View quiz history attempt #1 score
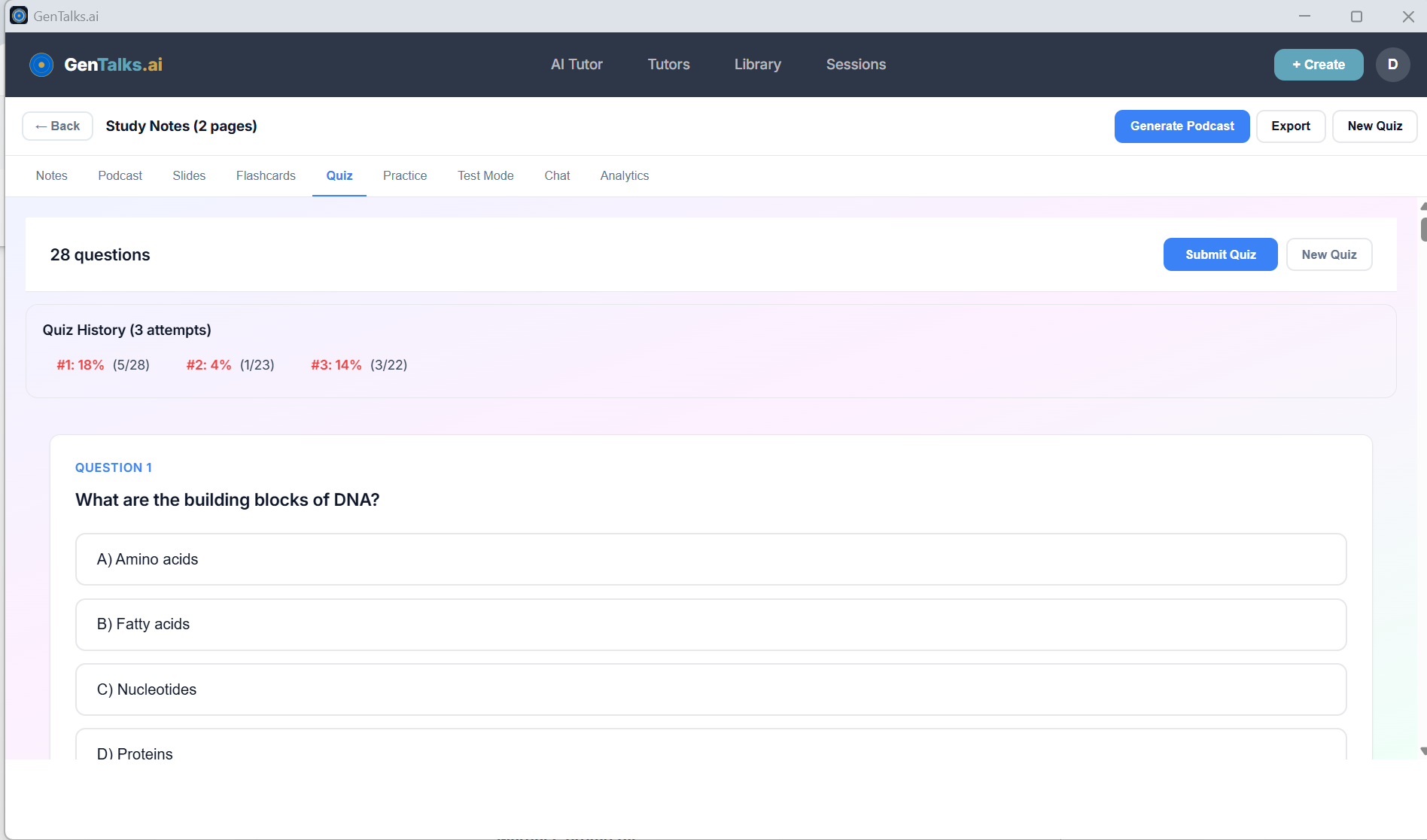This screenshot has width=1427, height=840. [x=103, y=365]
